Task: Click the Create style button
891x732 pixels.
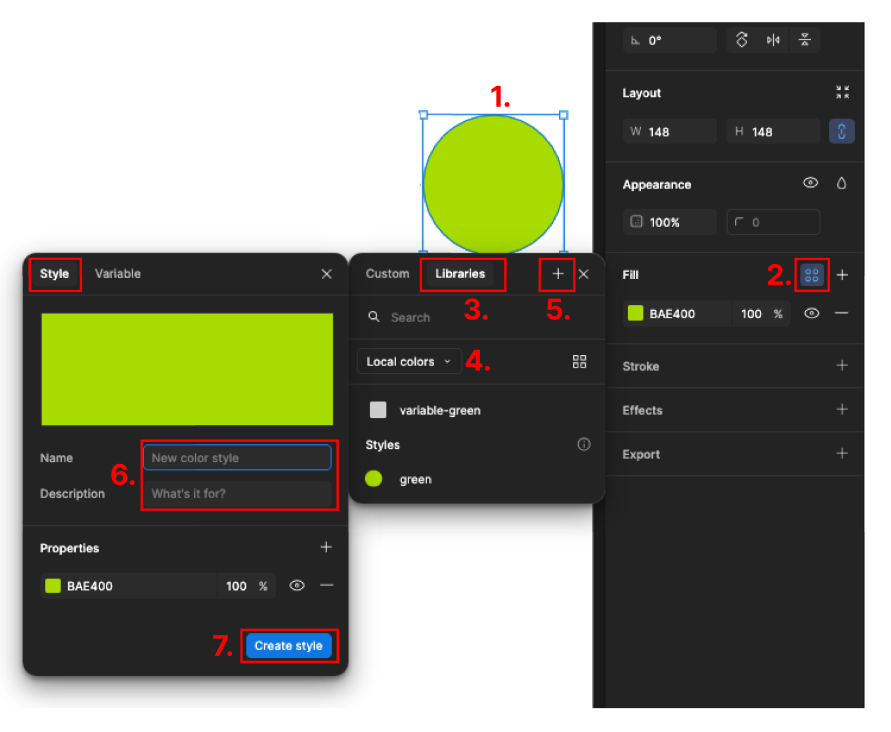Action: [x=289, y=646]
